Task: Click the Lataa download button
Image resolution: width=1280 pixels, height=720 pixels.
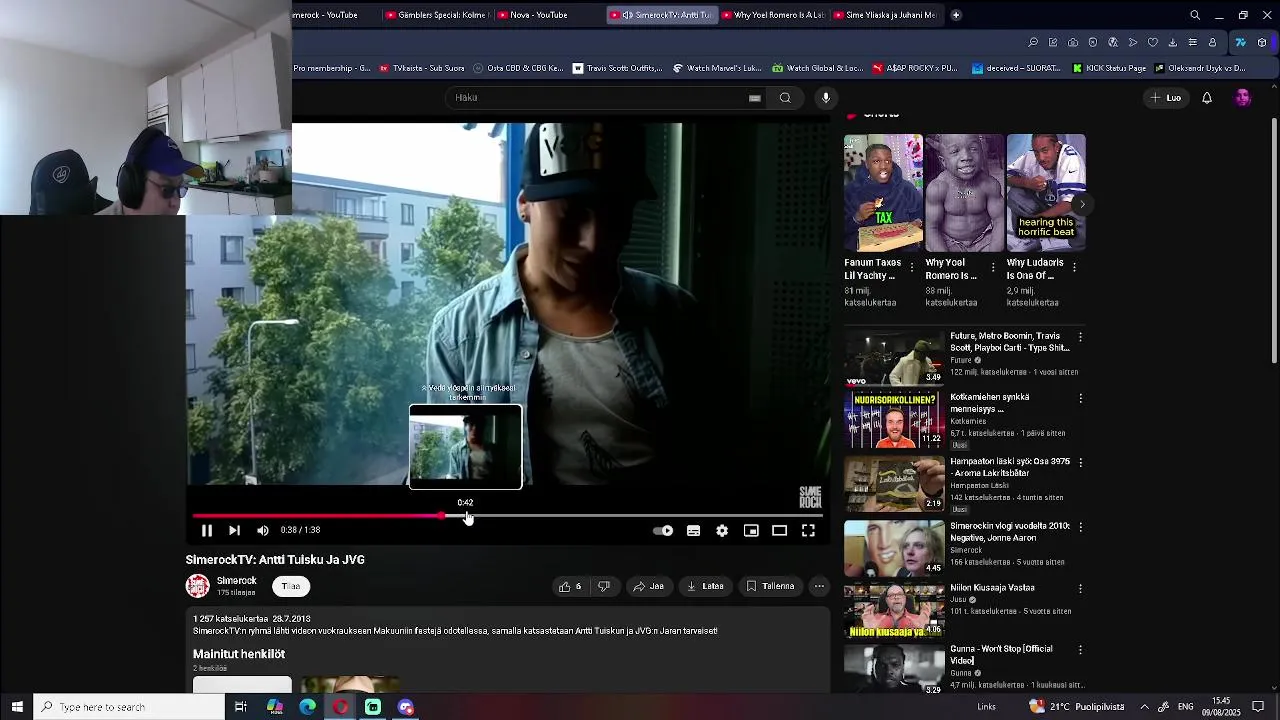Action: [x=705, y=586]
